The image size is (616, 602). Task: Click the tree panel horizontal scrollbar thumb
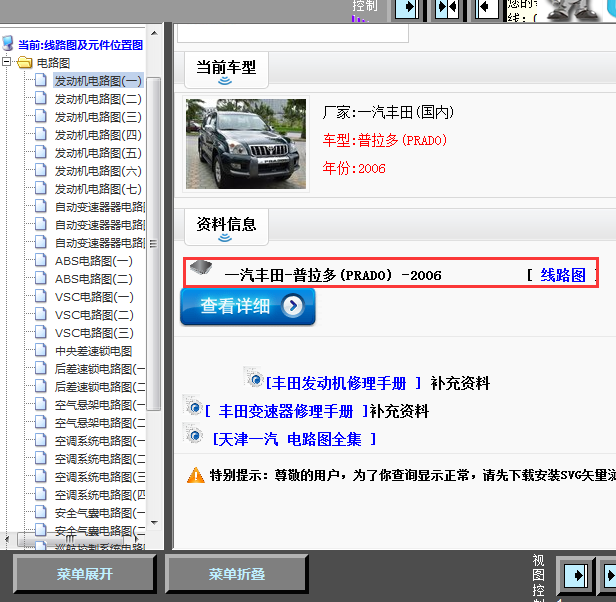click(x=72, y=539)
